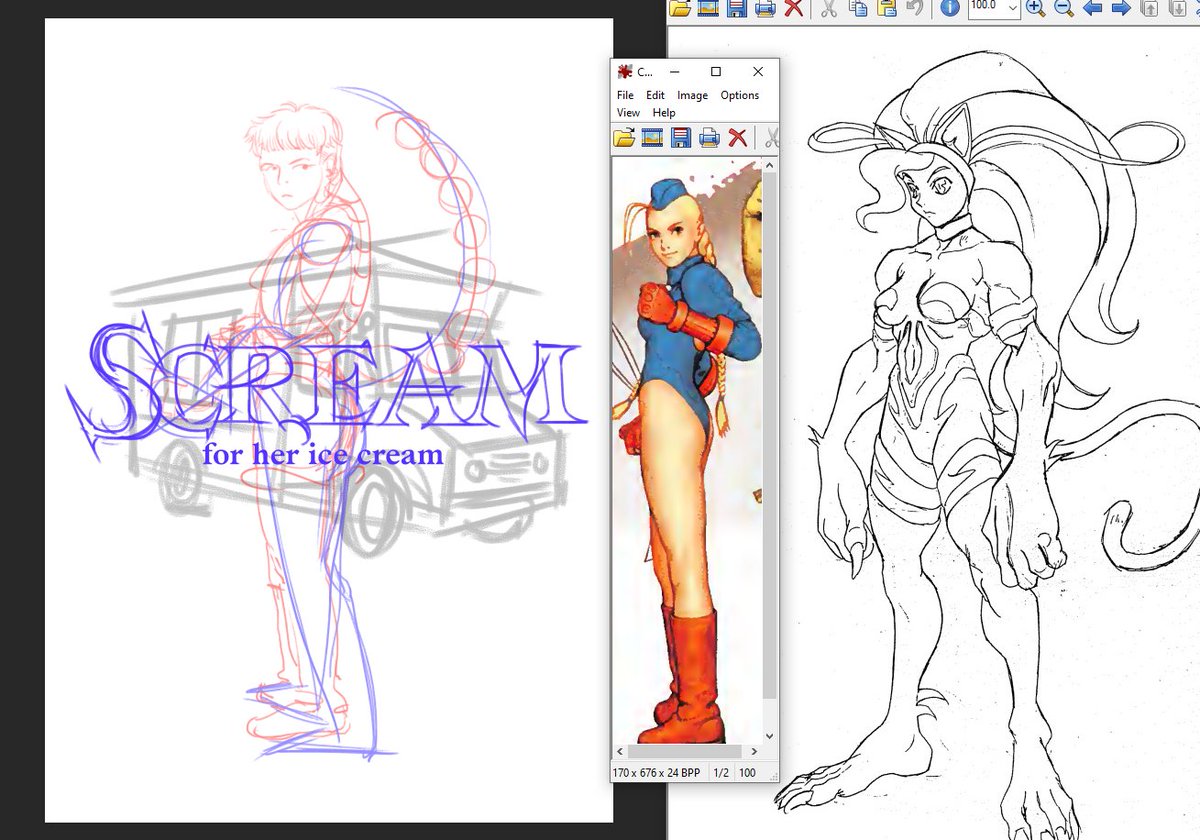
Task: Click up arrow of small window vertical scrollbar
Action: point(770,164)
